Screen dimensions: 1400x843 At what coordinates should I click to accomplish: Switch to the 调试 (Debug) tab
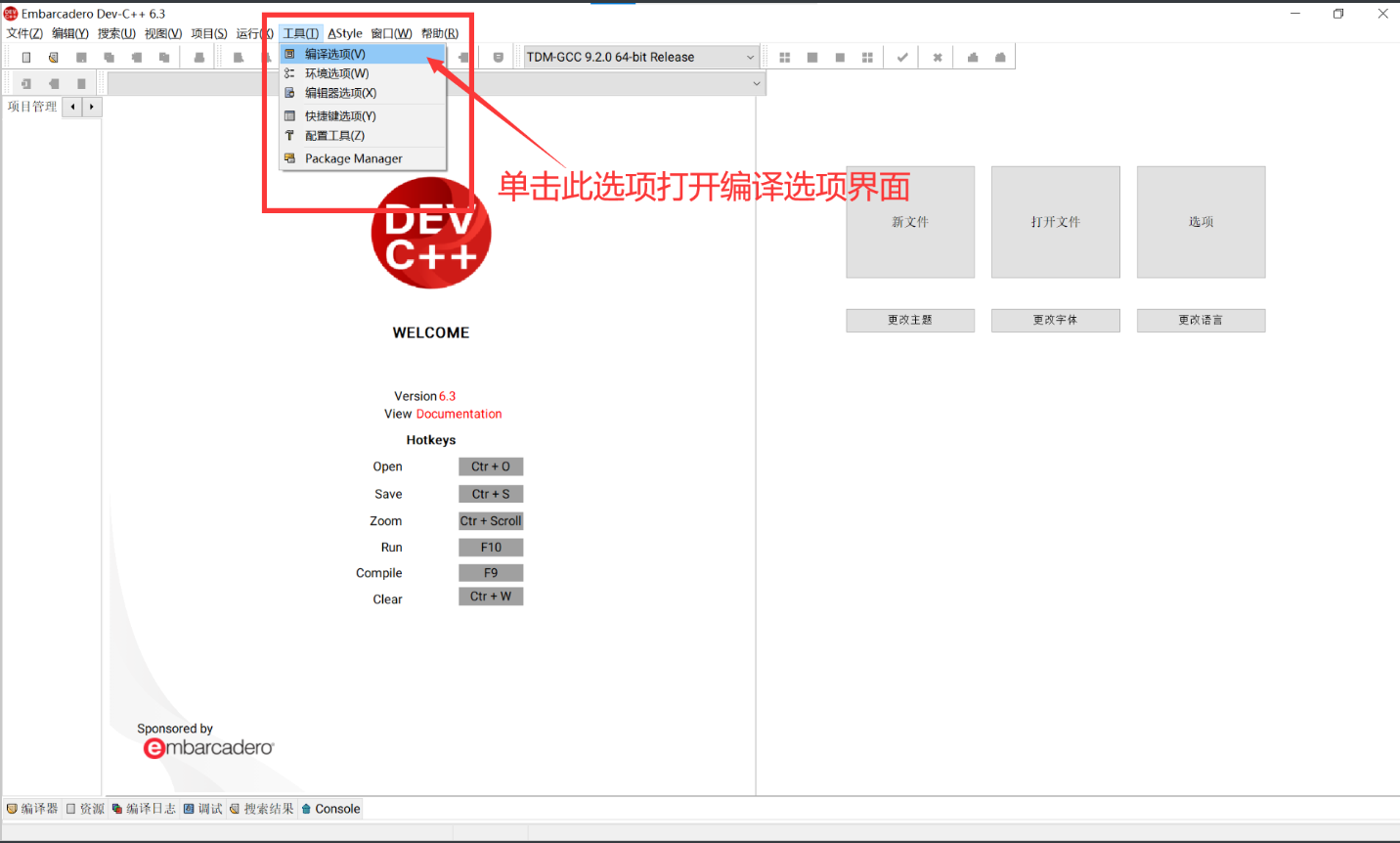[x=207, y=809]
